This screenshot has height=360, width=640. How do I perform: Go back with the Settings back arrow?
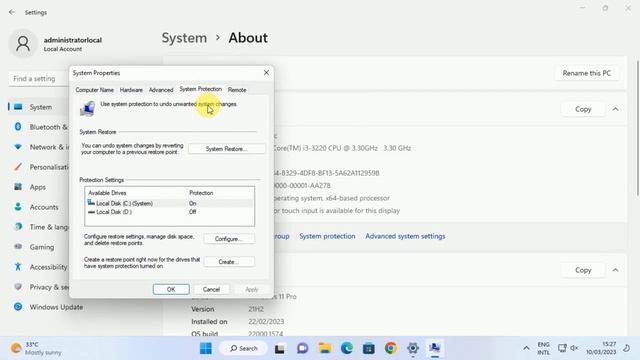tap(11, 12)
